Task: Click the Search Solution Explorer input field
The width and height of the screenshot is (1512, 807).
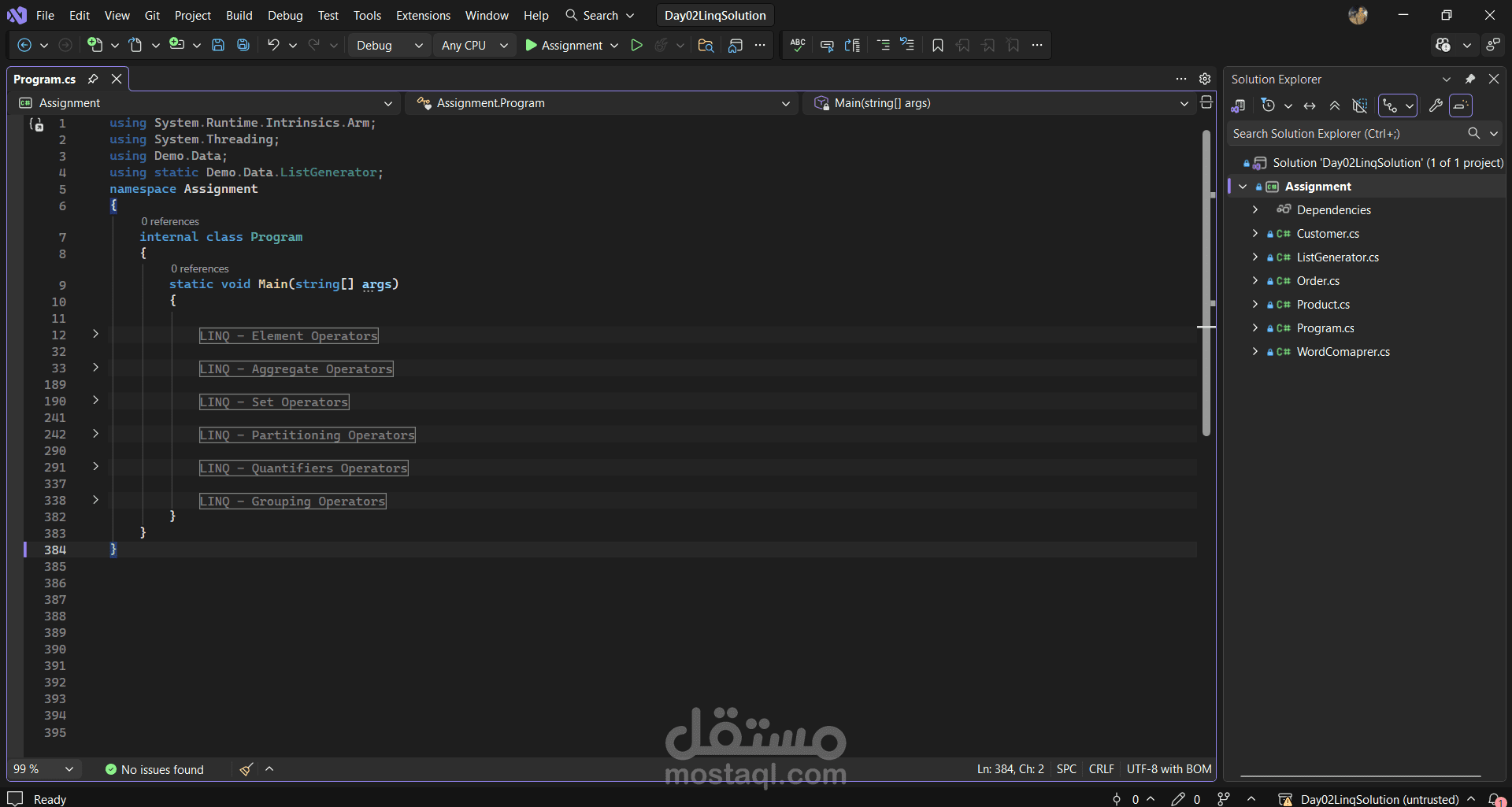Action: pos(1347,134)
